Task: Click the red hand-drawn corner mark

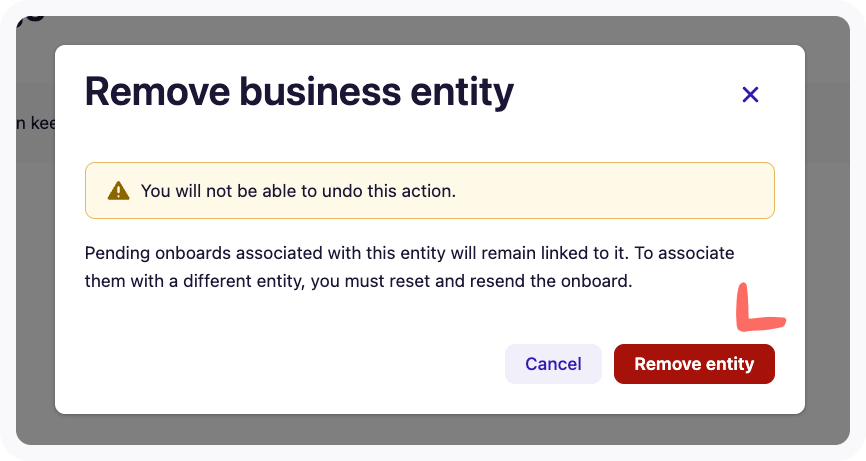Action: coord(754,313)
